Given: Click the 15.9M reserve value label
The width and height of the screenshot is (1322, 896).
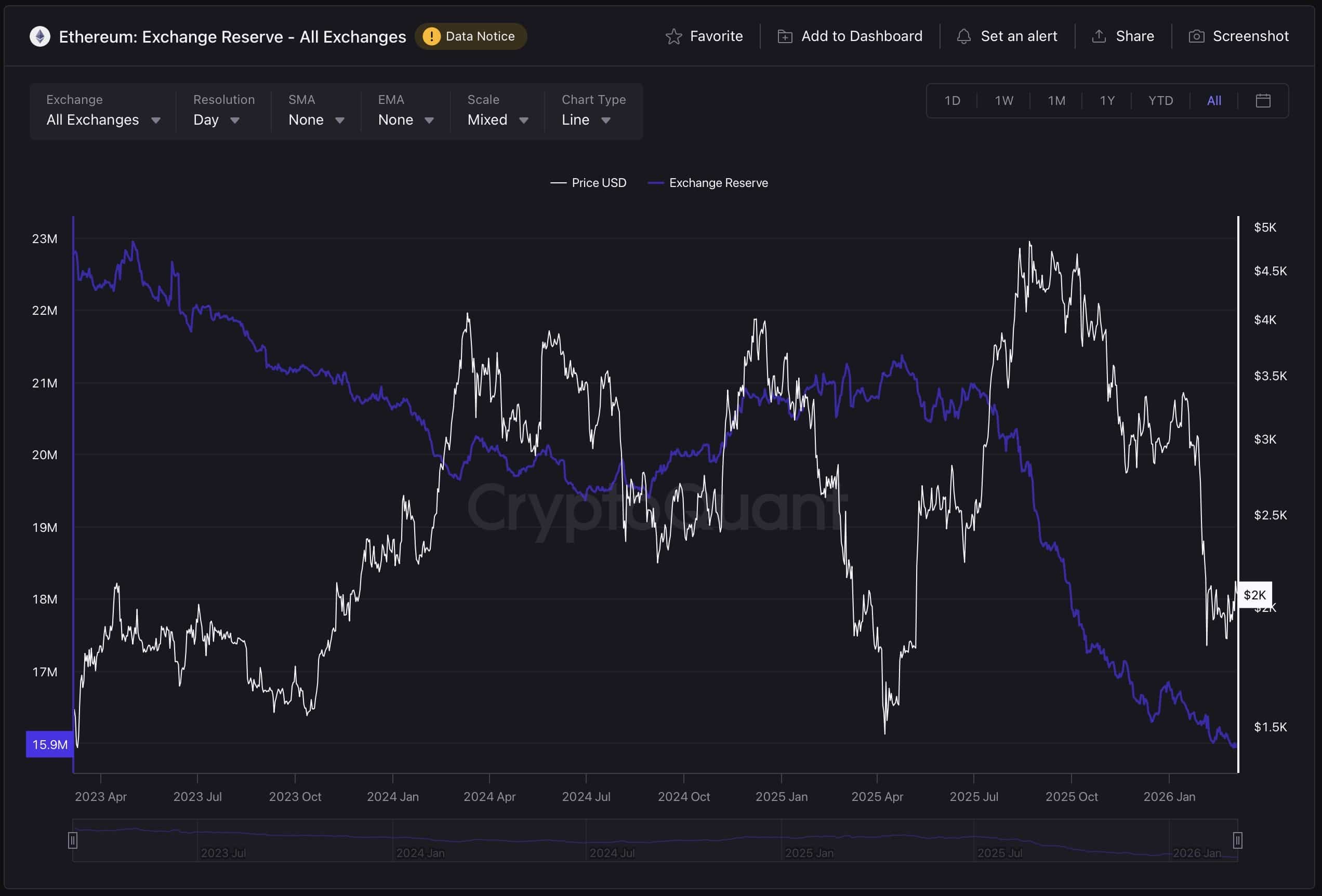Looking at the screenshot, I should (49, 744).
